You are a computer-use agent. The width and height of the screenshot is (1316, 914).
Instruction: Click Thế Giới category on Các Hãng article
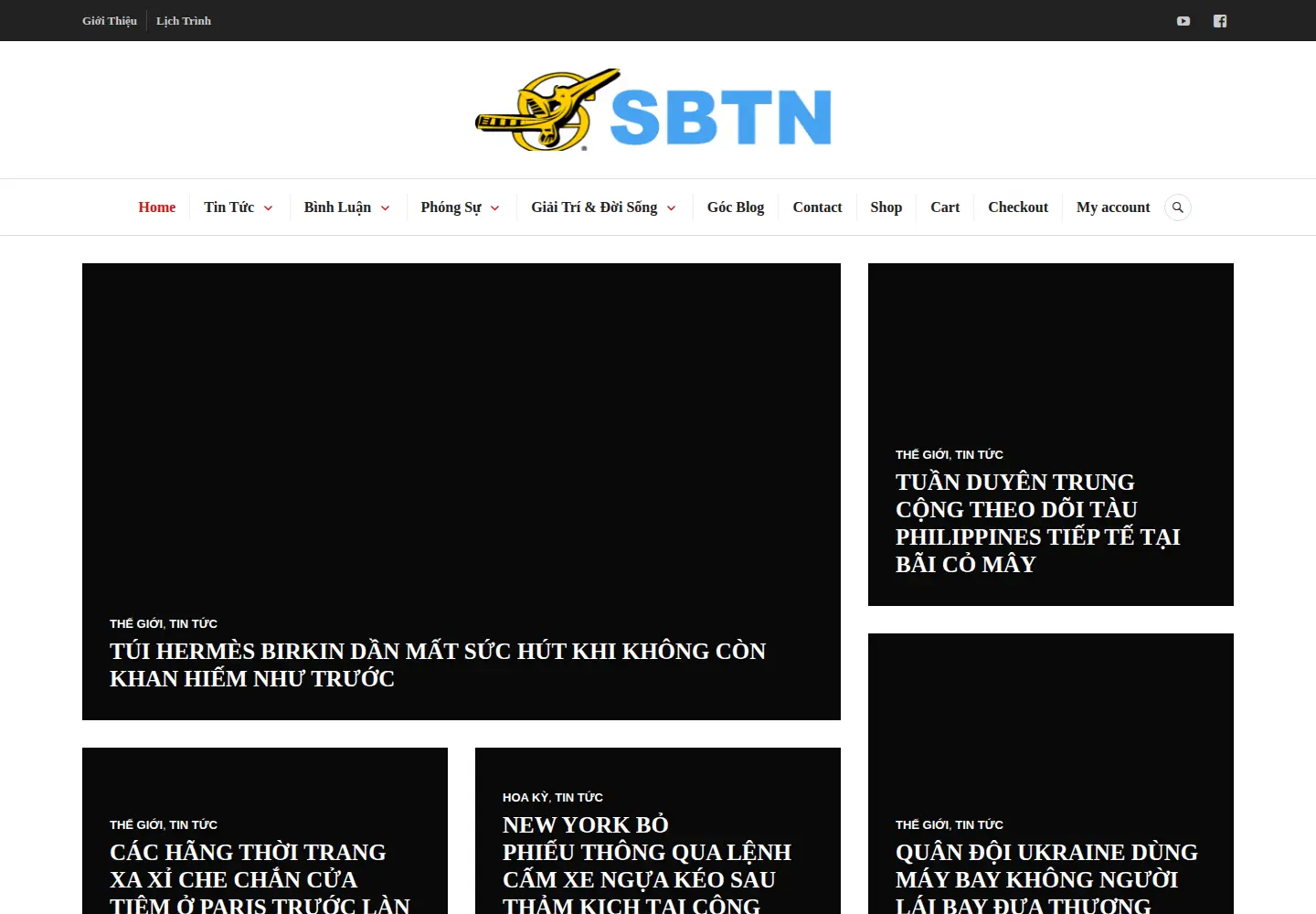[x=136, y=825]
